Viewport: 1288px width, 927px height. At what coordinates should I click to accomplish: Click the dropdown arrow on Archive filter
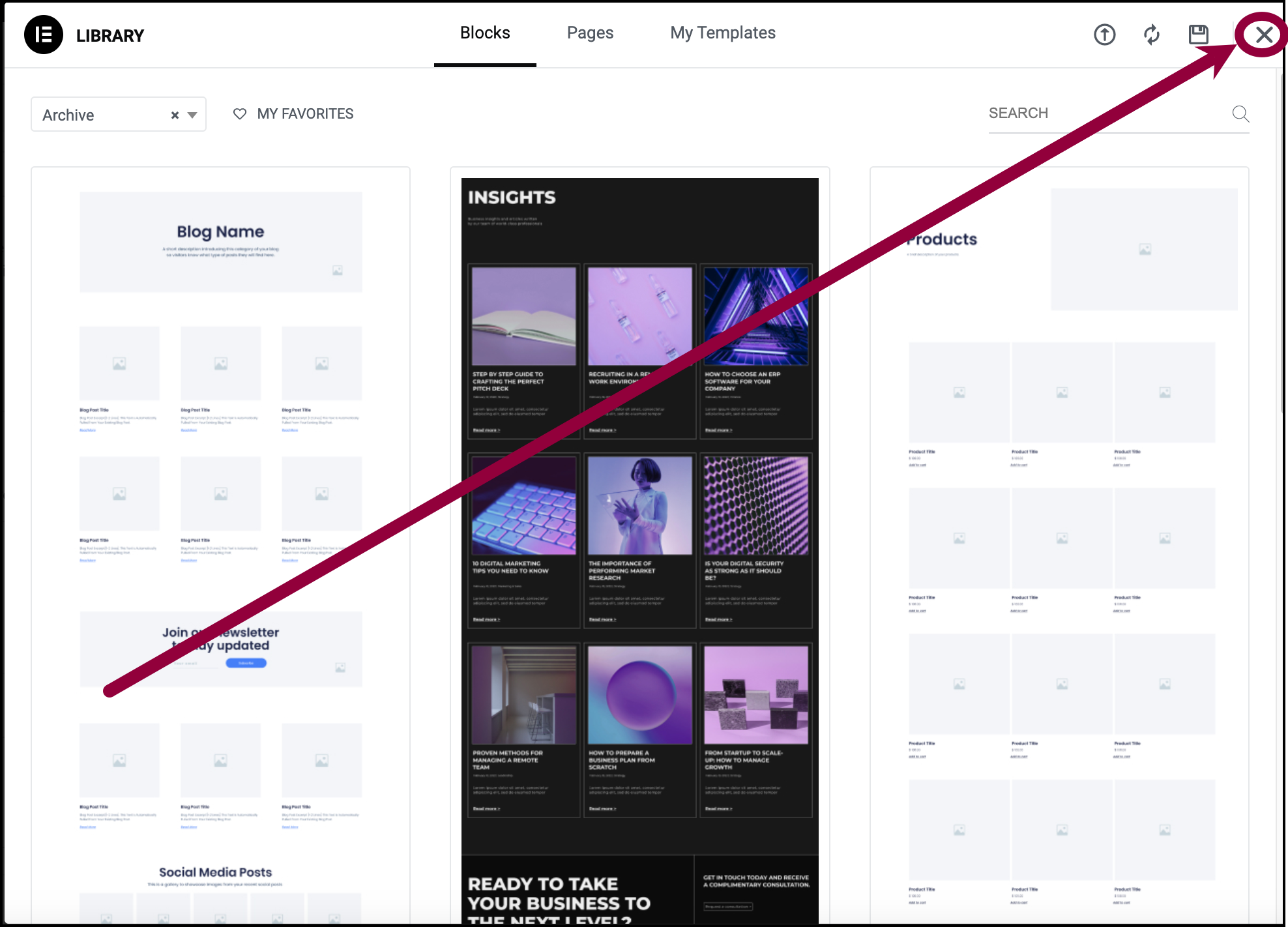coord(192,113)
